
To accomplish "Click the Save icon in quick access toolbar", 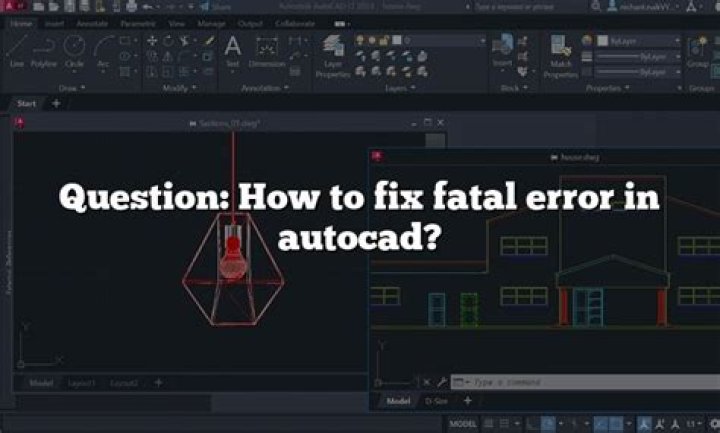I will pyautogui.click(x=69, y=6).
